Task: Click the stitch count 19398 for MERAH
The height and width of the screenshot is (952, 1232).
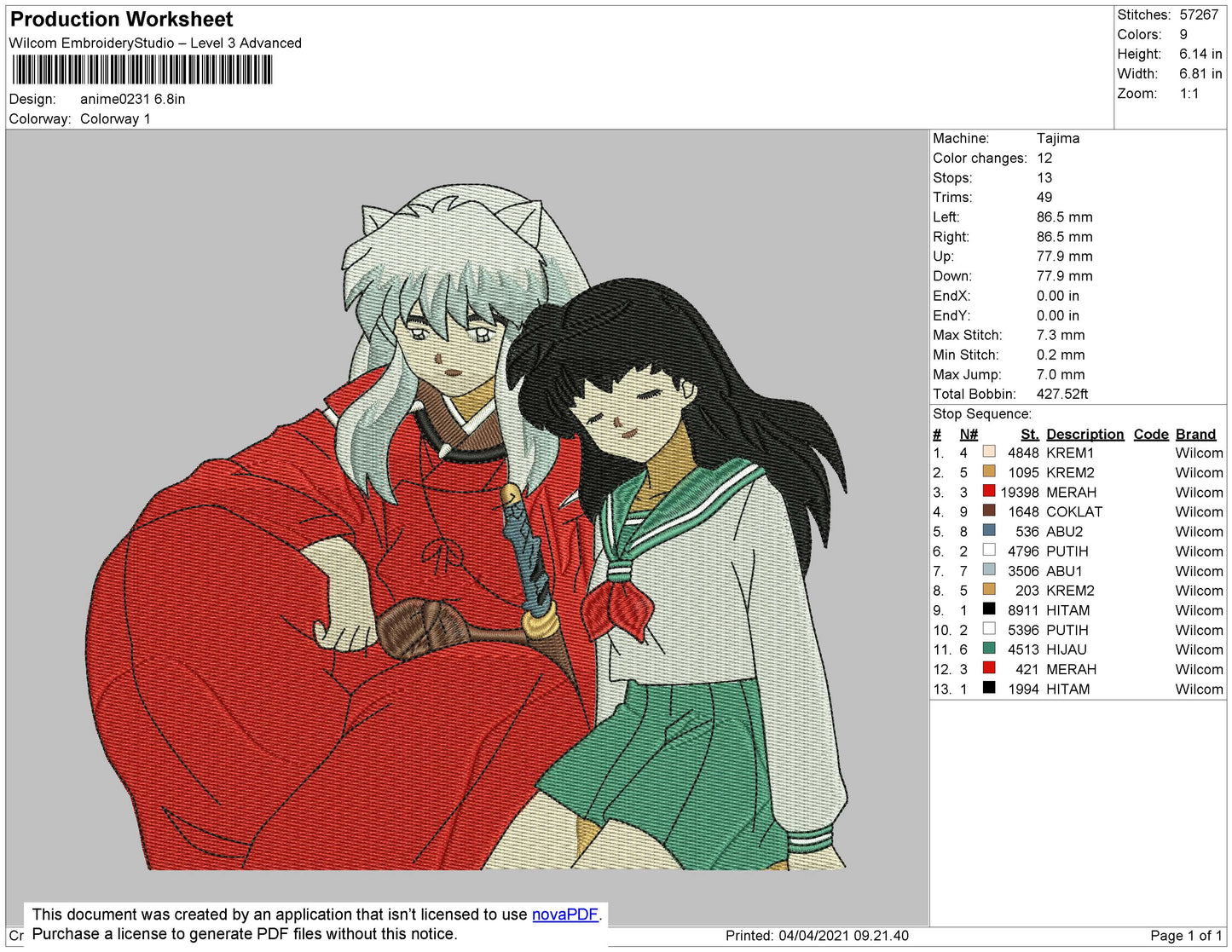Action: tap(1020, 492)
